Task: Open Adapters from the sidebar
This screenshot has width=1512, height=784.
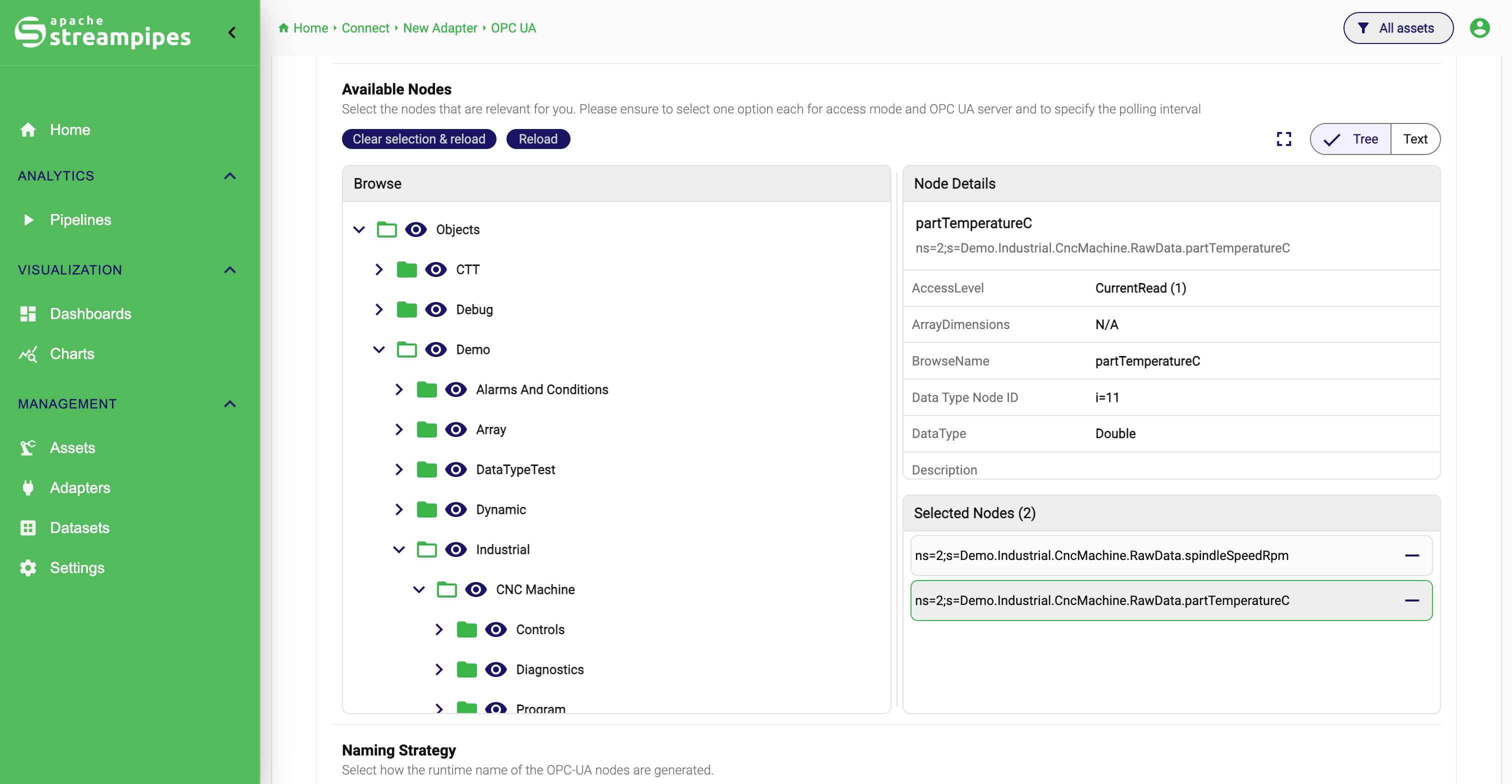Action: (x=80, y=487)
